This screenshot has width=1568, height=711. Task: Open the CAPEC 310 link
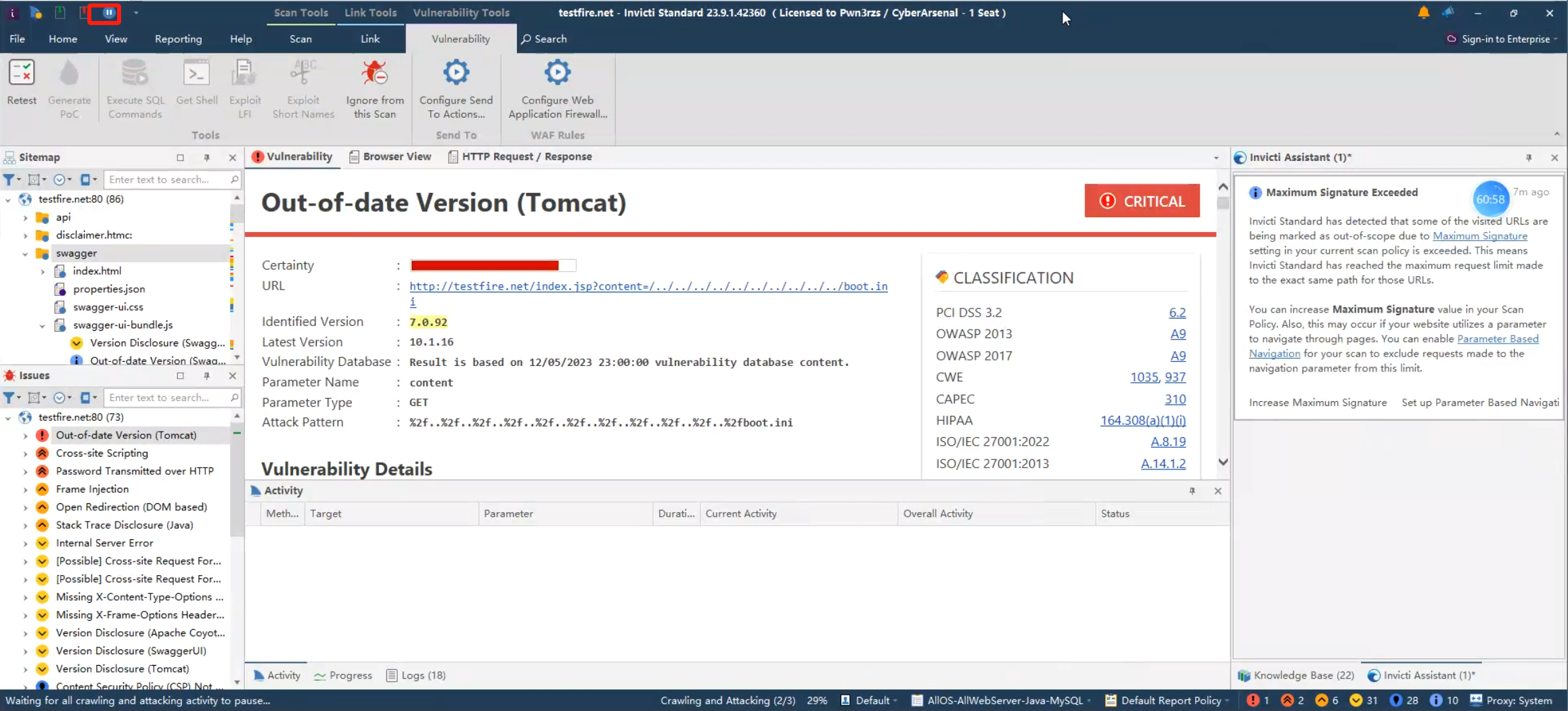click(x=1175, y=399)
